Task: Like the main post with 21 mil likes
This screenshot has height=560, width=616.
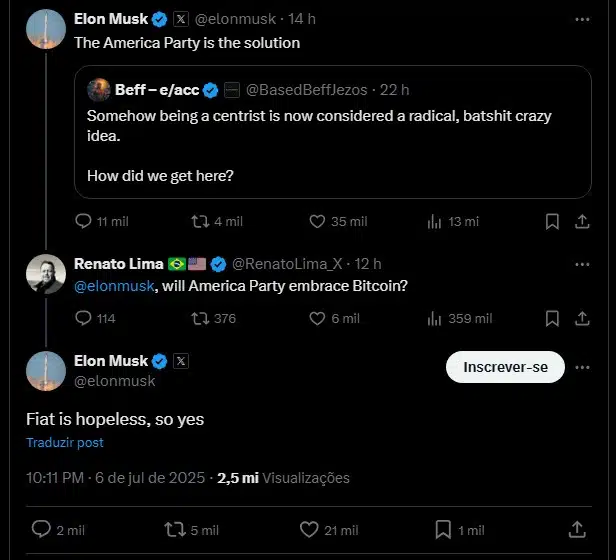Action: pos(309,529)
